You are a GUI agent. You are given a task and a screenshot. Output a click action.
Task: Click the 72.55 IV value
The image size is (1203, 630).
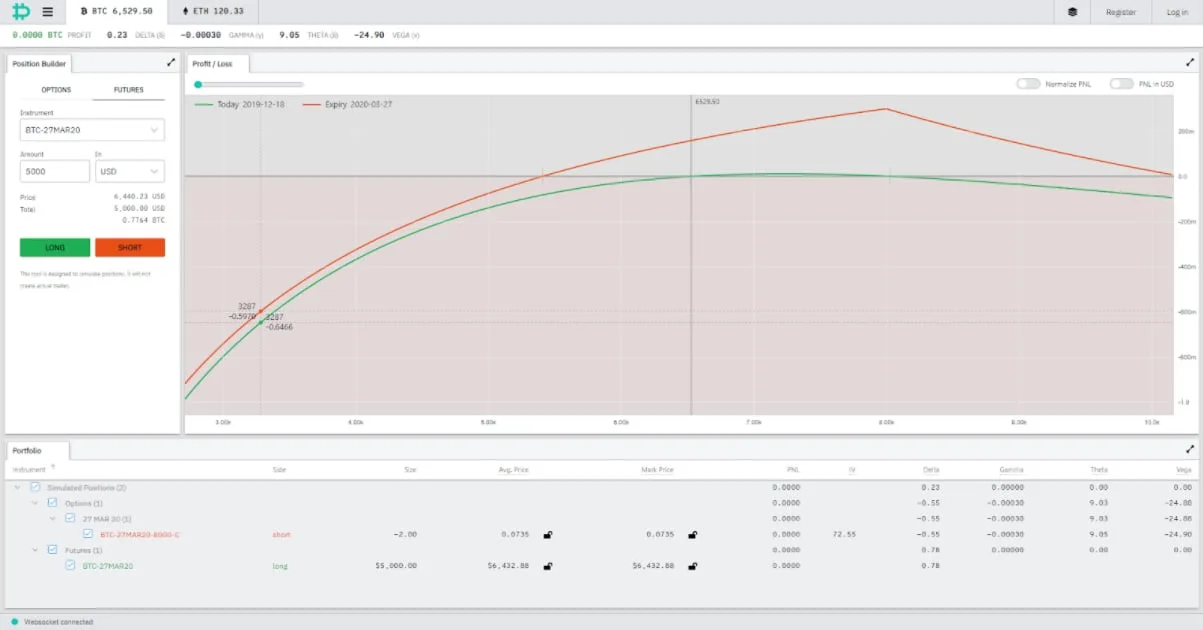pyautogui.click(x=844, y=534)
